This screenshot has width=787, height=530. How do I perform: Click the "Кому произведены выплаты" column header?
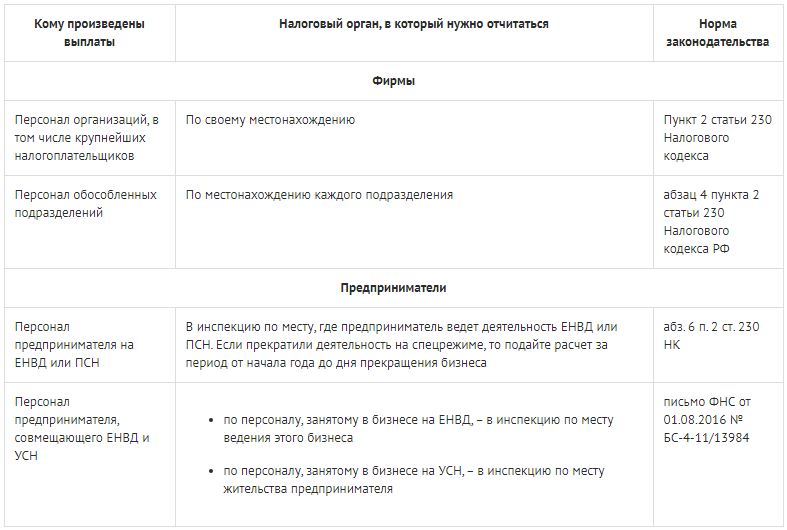89,33
